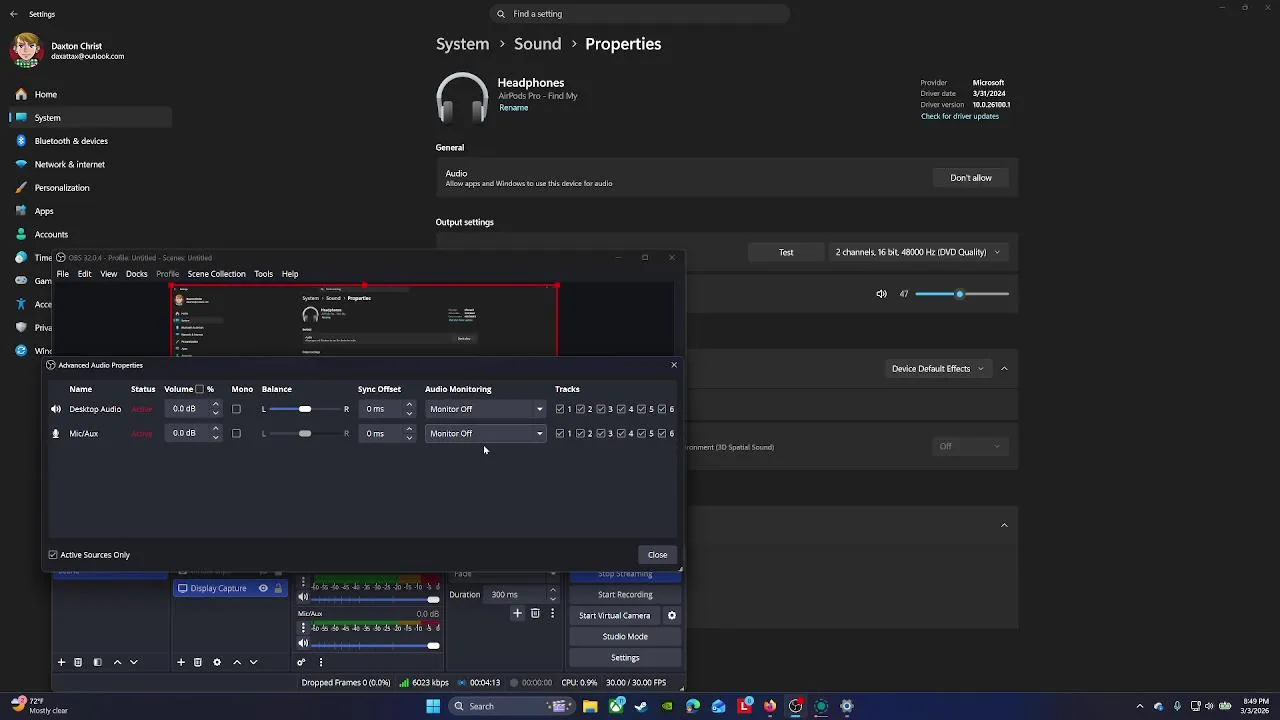Click Settings back arrow icon
Image resolution: width=1280 pixels, height=720 pixels.
(14, 14)
